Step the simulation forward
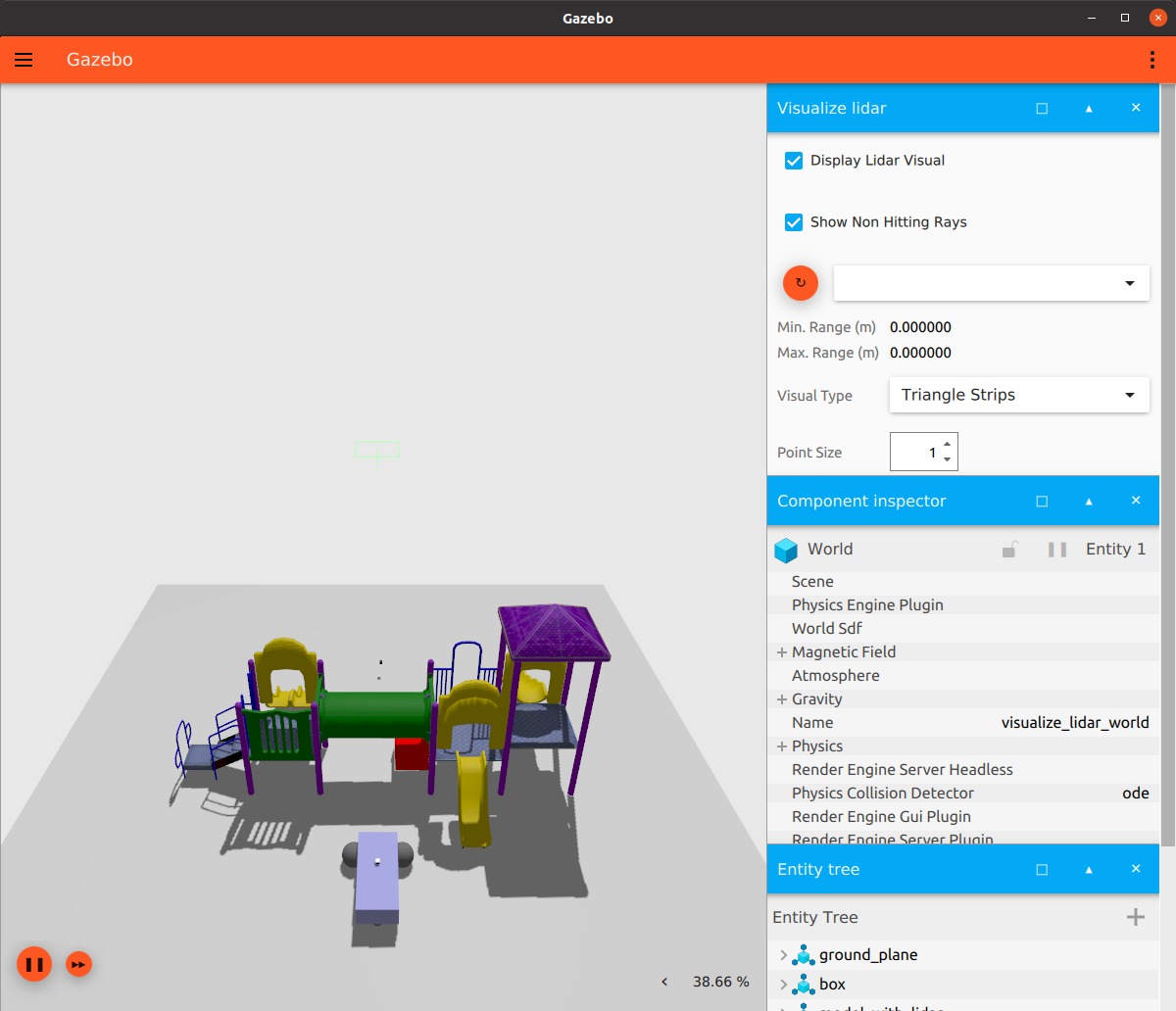 pyautogui.click(x=78, y=965)
